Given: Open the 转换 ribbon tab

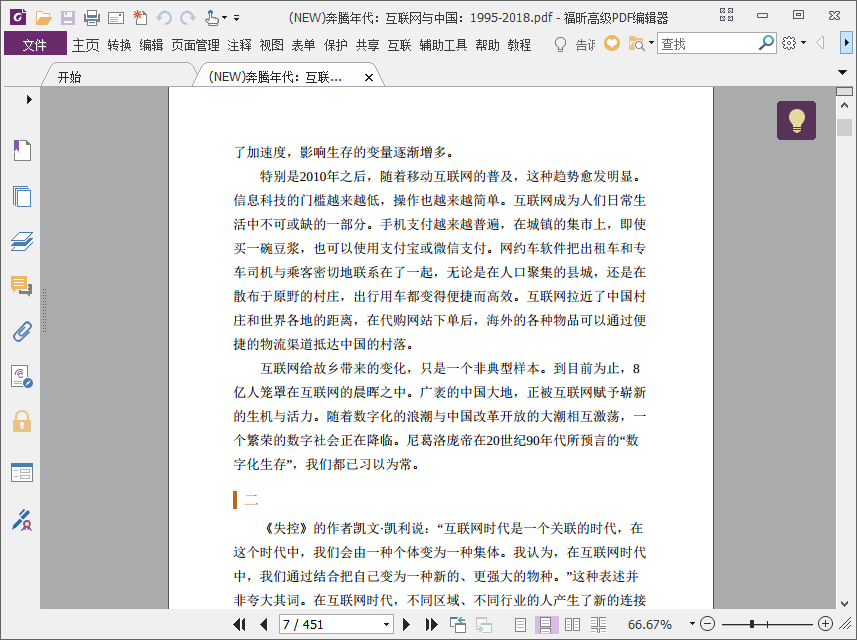Looking at the screenshot, I should click(x=119, y=45).
